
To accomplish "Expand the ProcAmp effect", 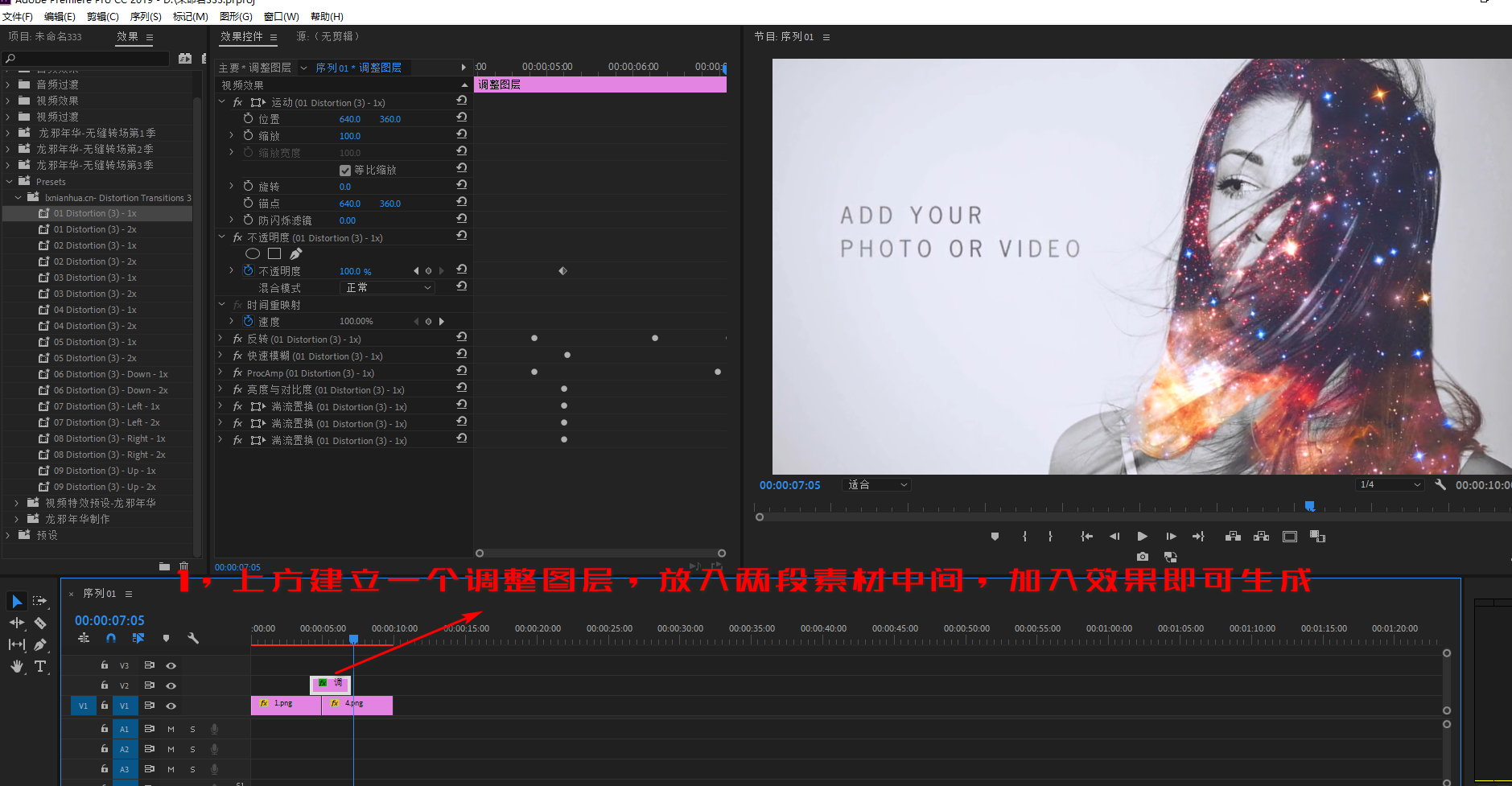I will (x=221, y=372).
